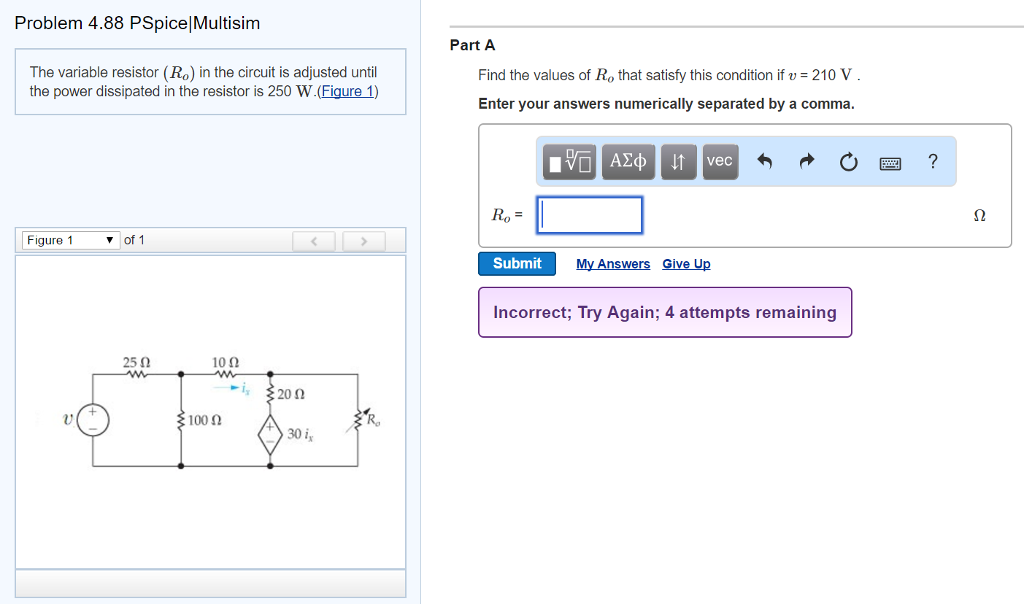This screenshot has height=604, width=1024.
Task: Open the math template palette icon
Action: pyautogui.click(x=567, y=161)
